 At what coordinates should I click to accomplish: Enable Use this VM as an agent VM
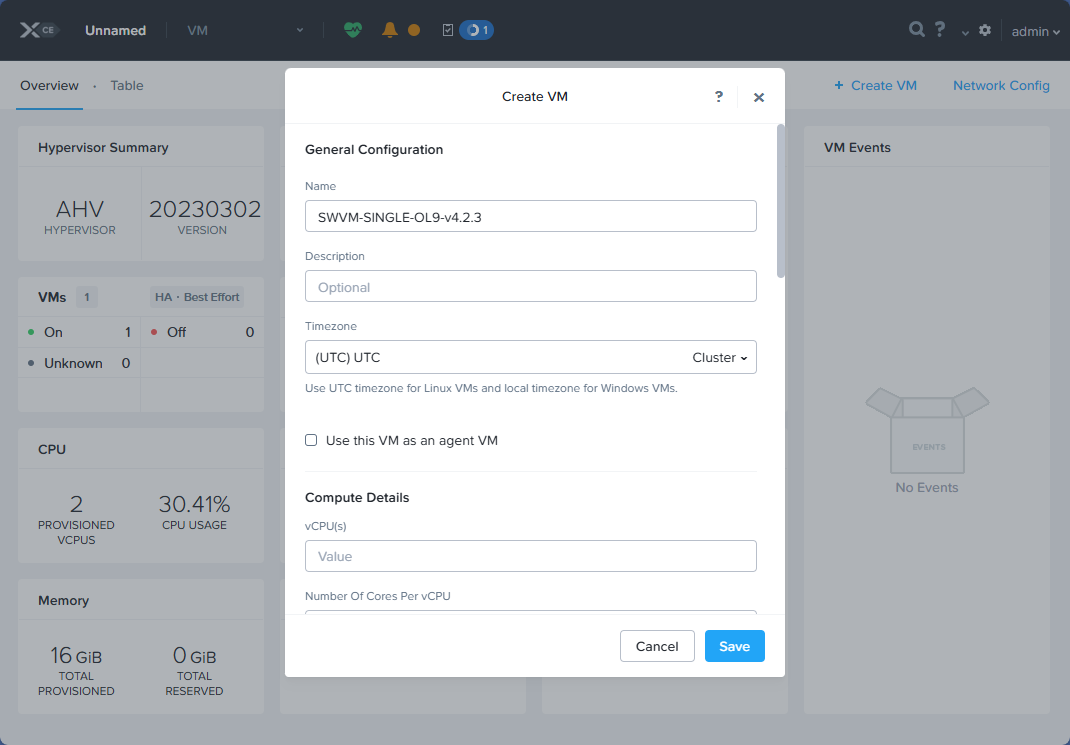(x=311, y=439)
